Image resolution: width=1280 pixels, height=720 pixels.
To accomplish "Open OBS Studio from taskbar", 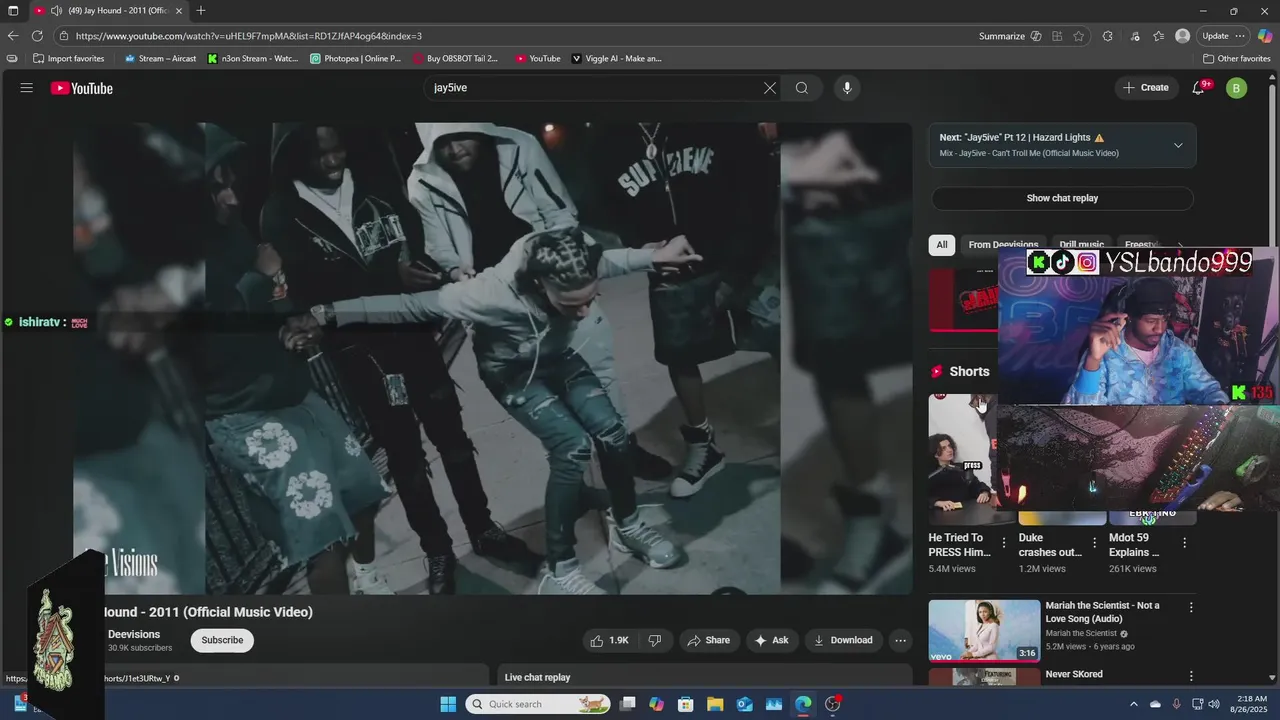I will (x=833, y=704).
